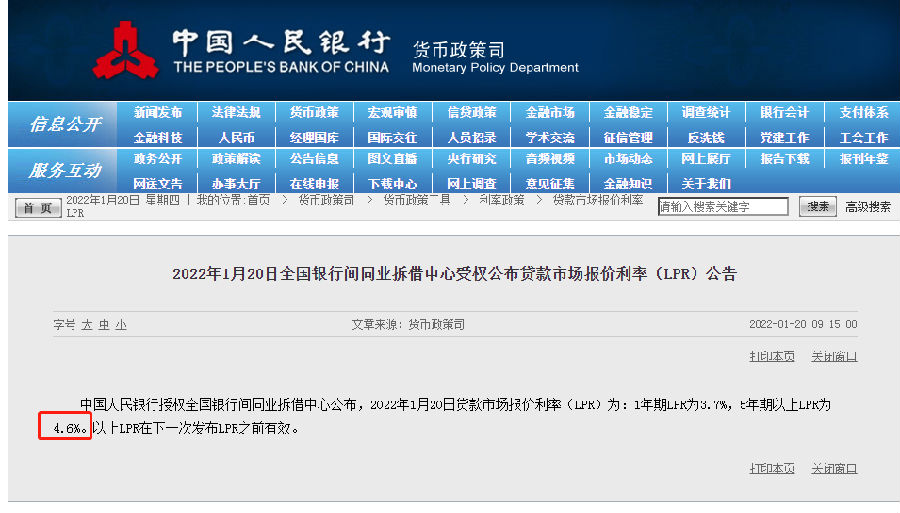Go to 经理国库 section
This screenshot has width=900, height=513.
(x=314, y=138)
